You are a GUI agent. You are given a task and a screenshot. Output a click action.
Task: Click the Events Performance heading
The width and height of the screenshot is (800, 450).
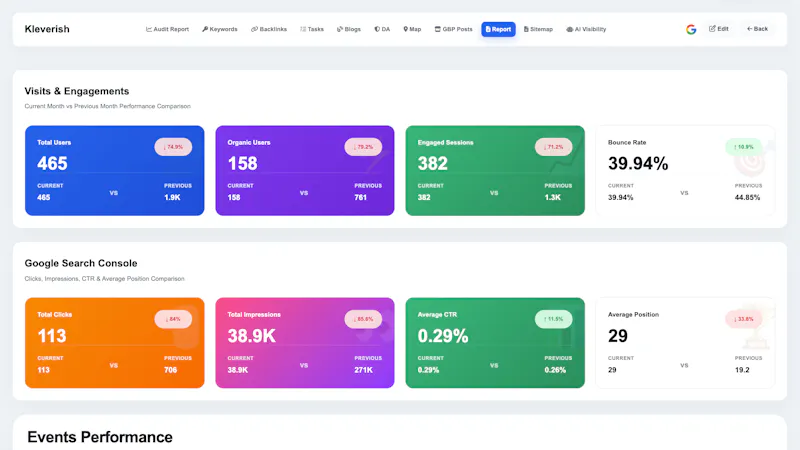point(100,437)
